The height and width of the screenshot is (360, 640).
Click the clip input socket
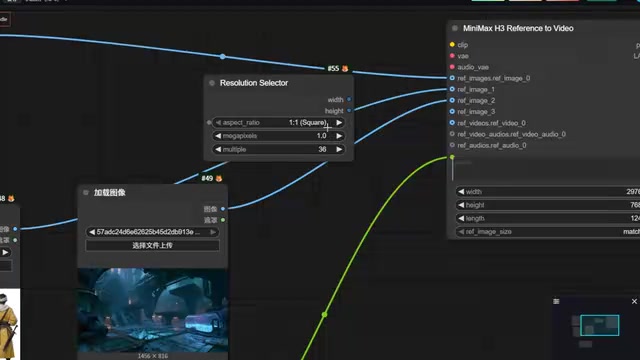click(x=452, y=44)
